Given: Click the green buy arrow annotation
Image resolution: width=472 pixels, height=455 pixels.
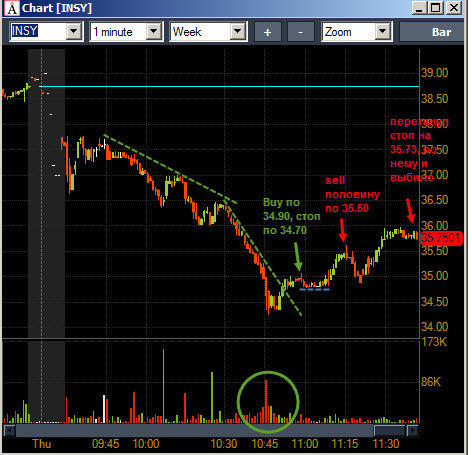Looking at the screenshot, I should click(298, 256).
